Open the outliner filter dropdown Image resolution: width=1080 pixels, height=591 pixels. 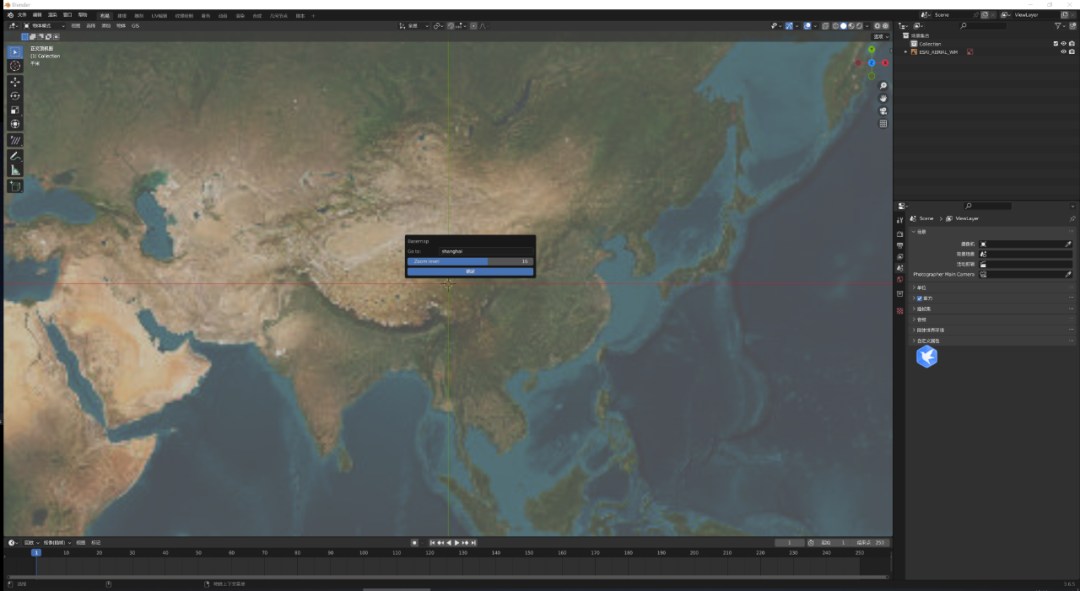[1059, 25]
